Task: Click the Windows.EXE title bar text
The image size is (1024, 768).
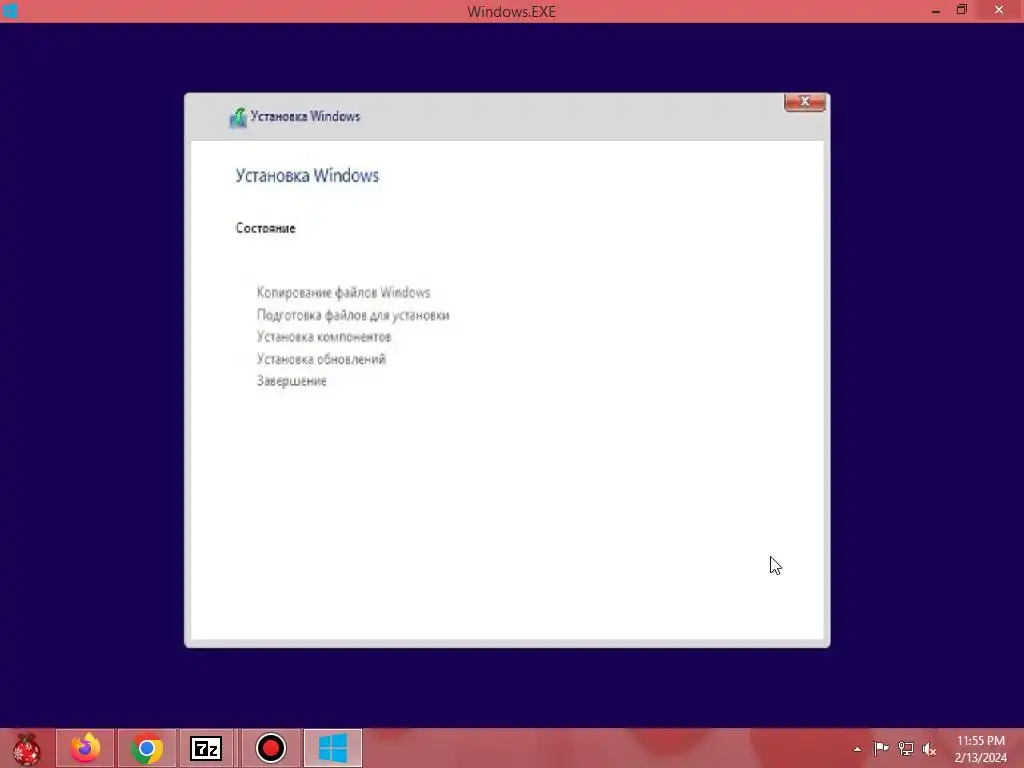Action: click(x=511, y=12)
